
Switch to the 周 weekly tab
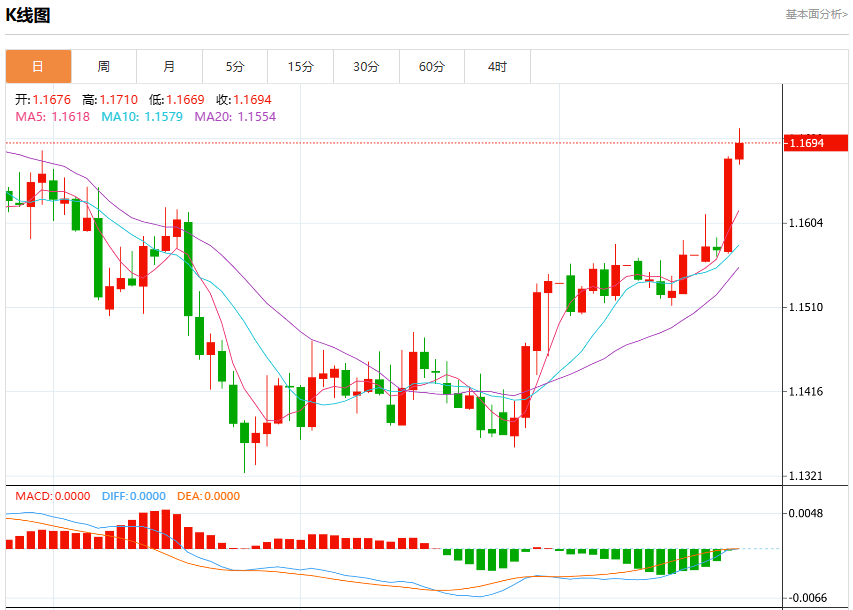[104, 66]
